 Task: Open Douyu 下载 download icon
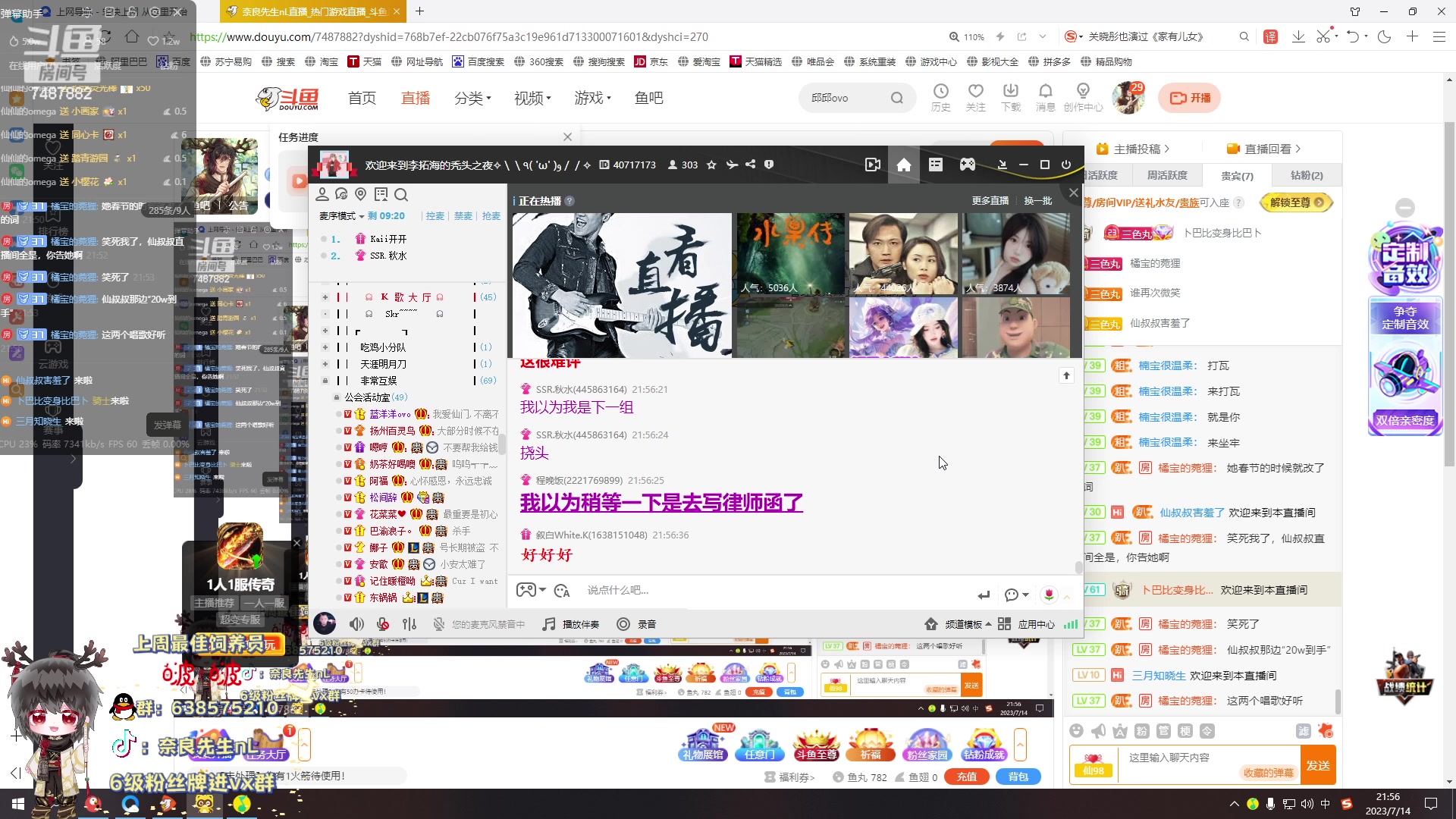tap(1011, 99)
